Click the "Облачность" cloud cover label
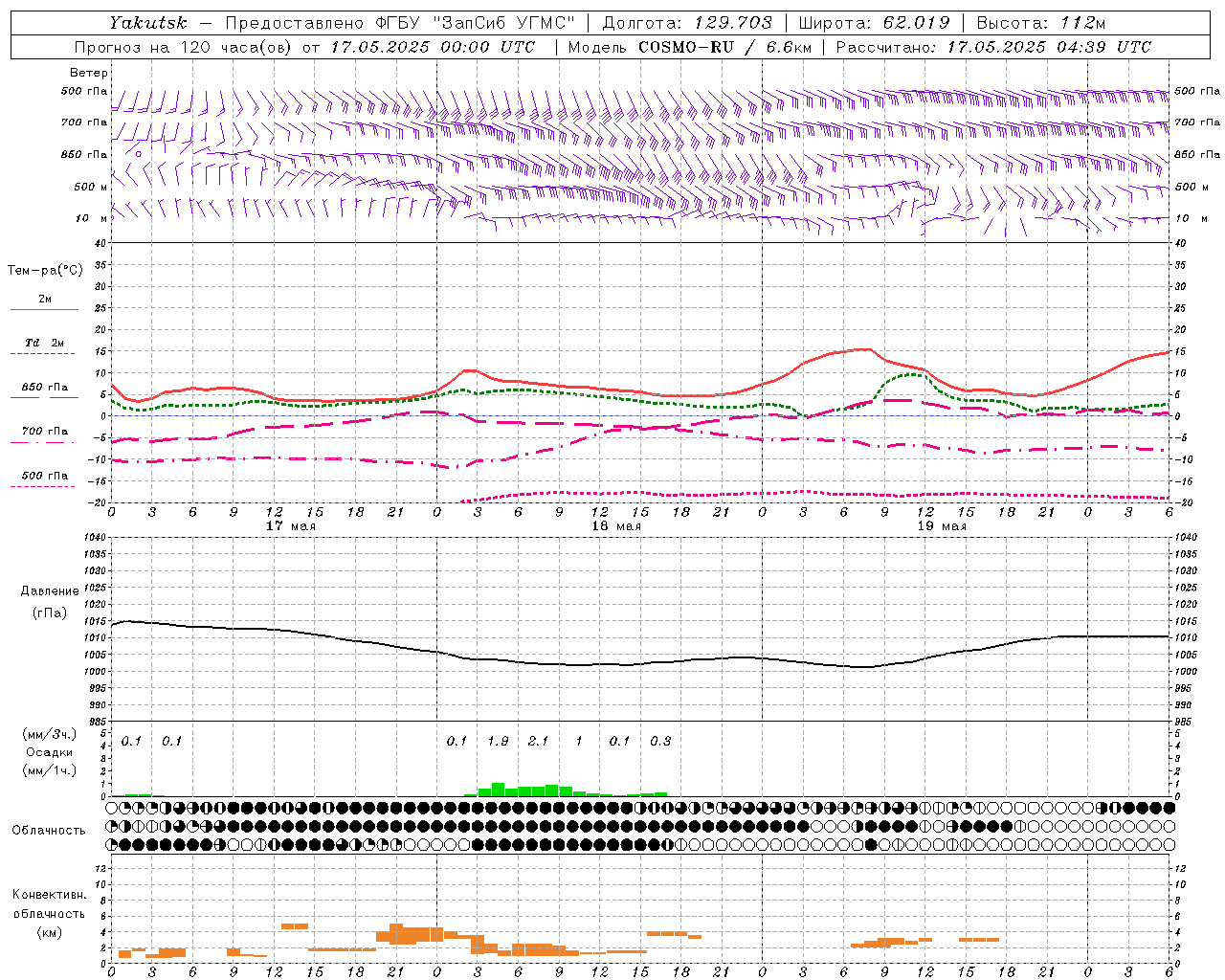Screen dimensions: 1225x980 coord(49,831)
